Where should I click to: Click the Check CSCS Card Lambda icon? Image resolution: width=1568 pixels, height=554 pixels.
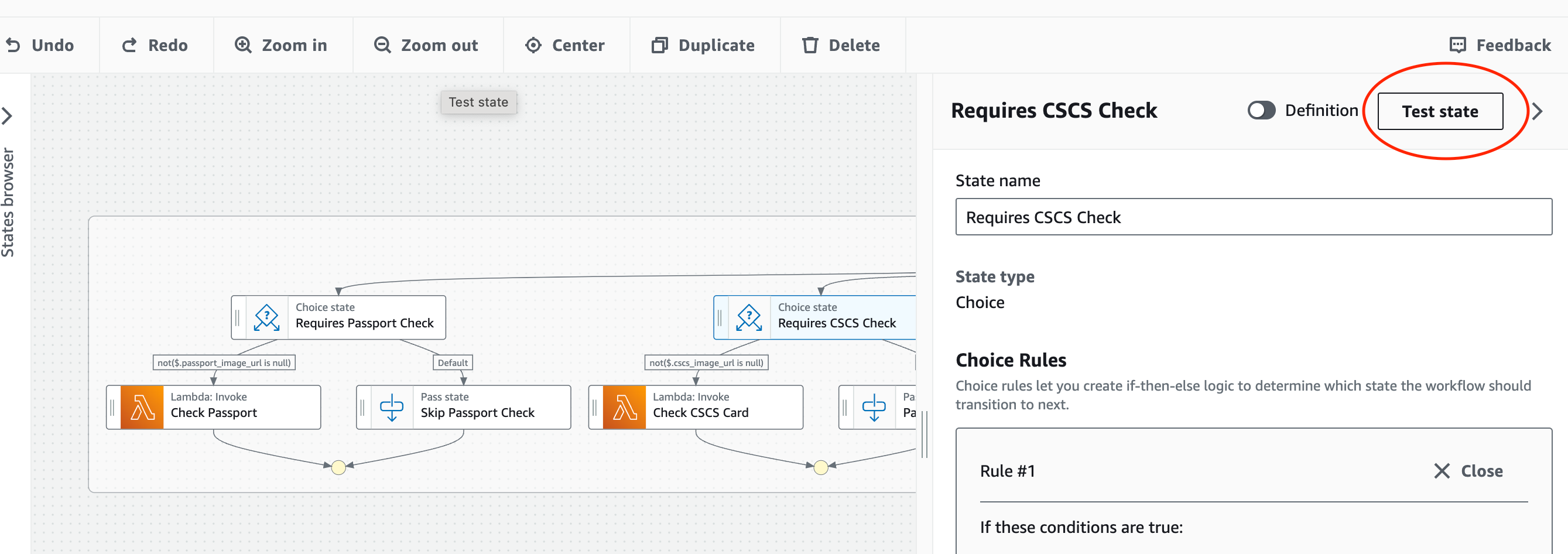[x=624, y=407]
